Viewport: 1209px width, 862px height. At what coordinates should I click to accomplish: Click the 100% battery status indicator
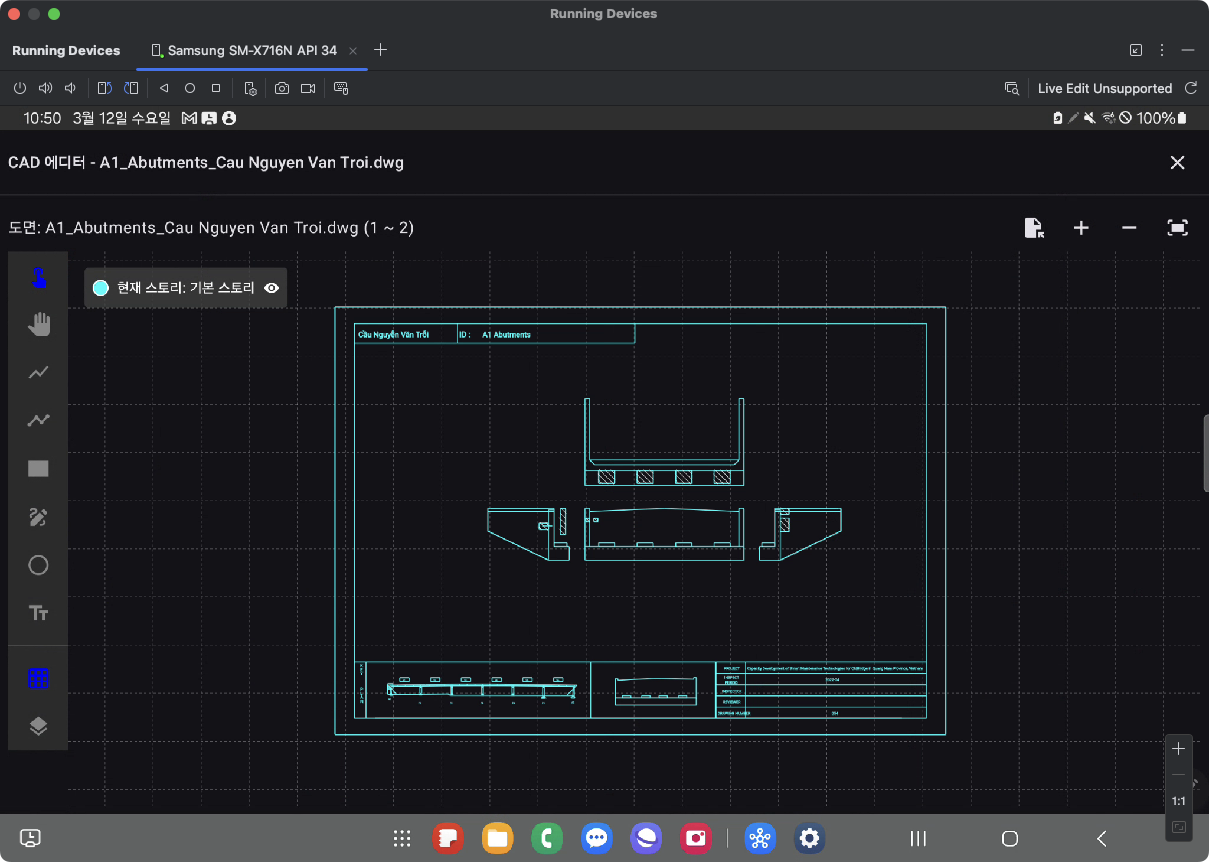tap(1162, 118)
